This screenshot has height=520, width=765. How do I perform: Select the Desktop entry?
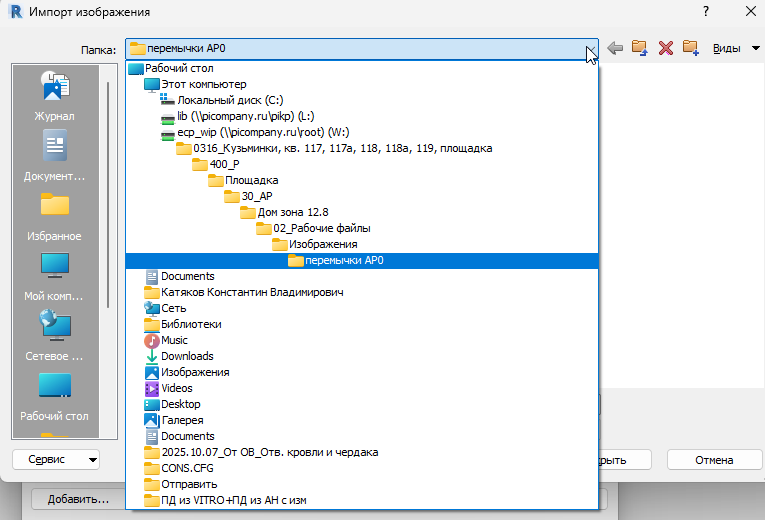(362, 404)
